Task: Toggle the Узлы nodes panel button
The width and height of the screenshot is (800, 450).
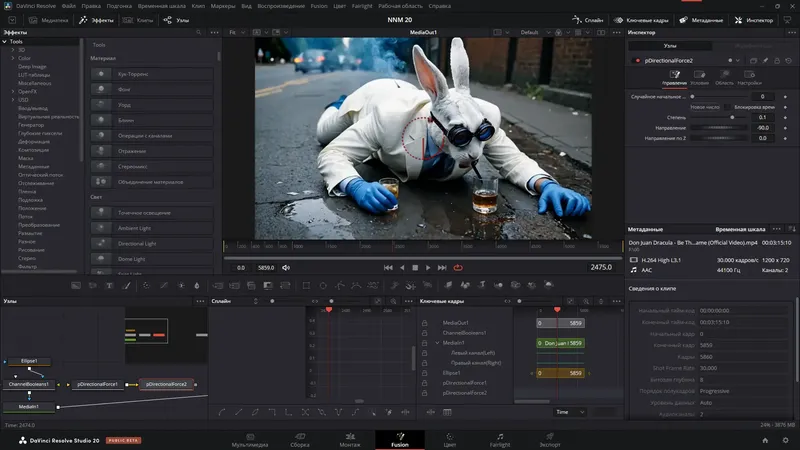Action: click(178, 19)
